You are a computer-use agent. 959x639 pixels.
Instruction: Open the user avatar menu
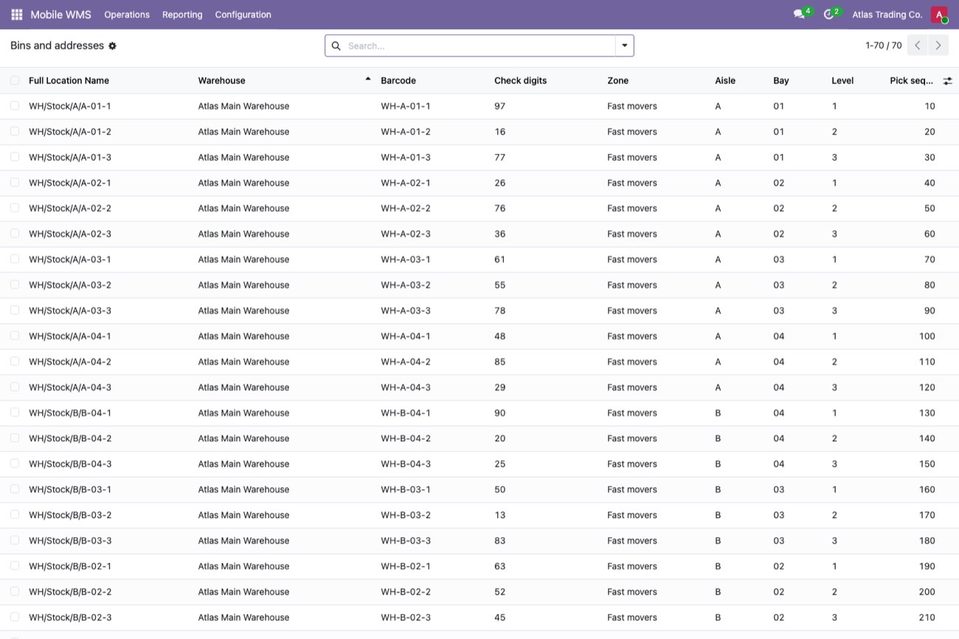939,14
